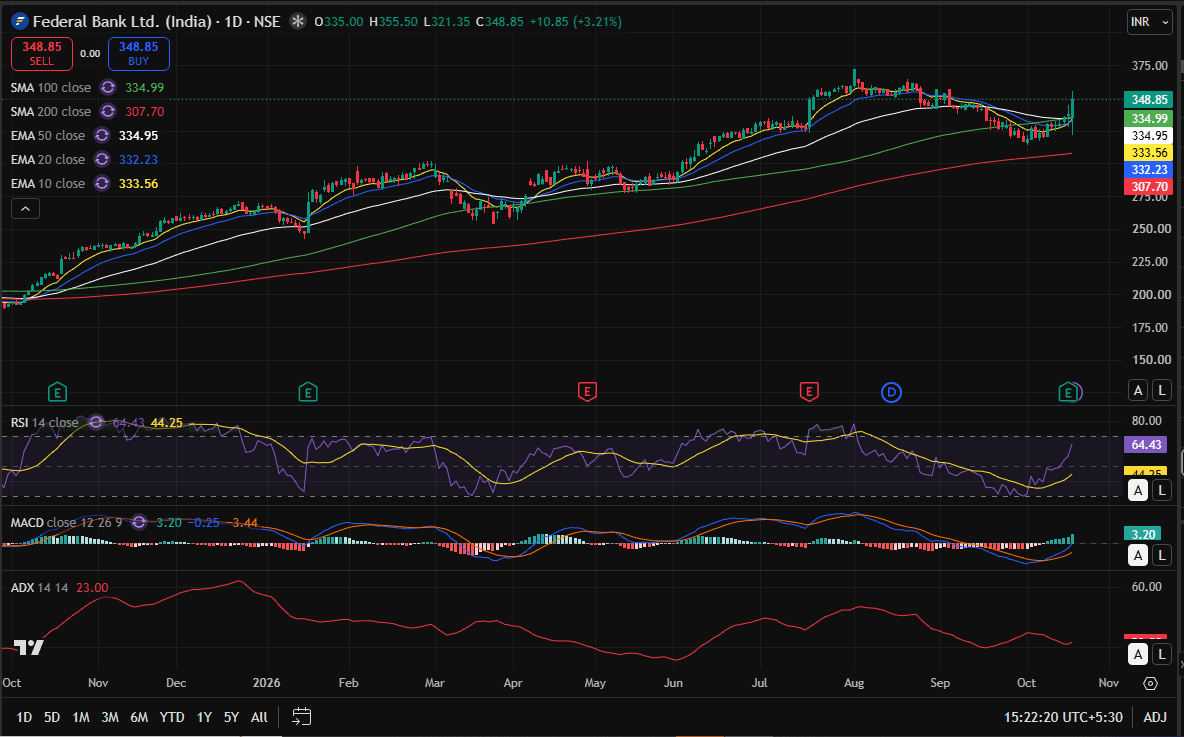Select the 3M time range
Image resolution: width=1184 pixels, height=737 pixels.
[109, 717]
